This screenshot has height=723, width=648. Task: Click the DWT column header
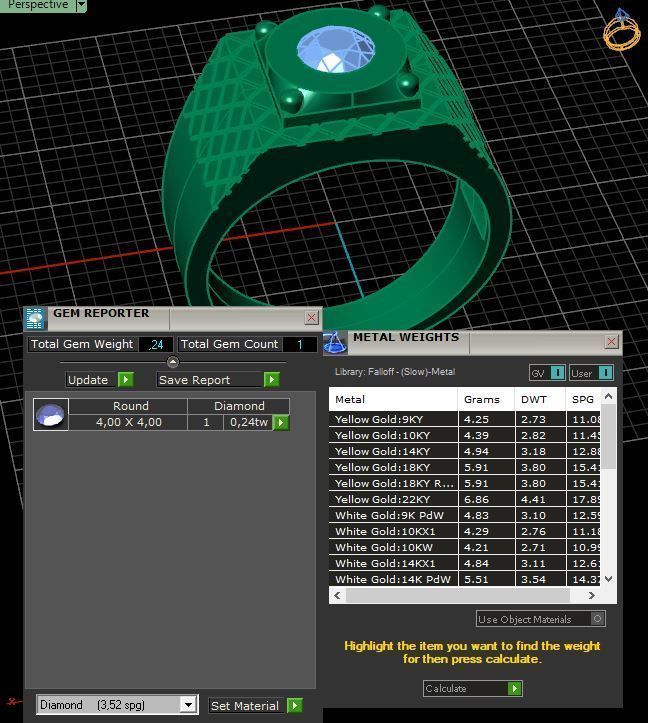[540, 399]
